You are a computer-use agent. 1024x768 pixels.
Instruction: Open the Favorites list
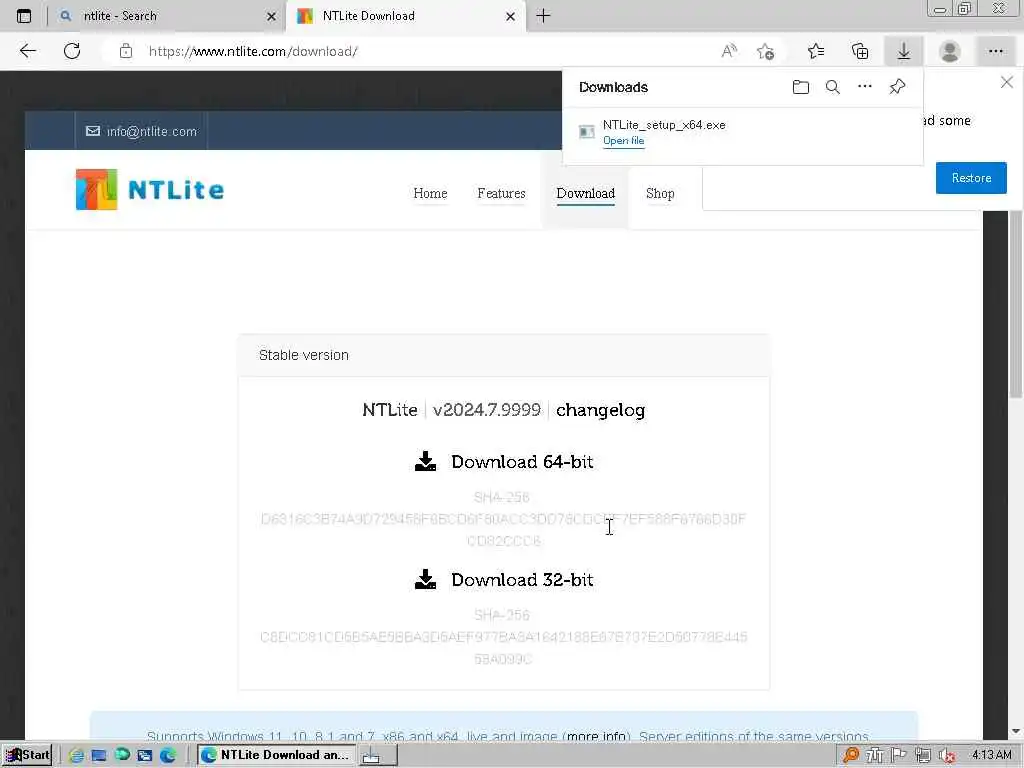(x=816, y=51)
